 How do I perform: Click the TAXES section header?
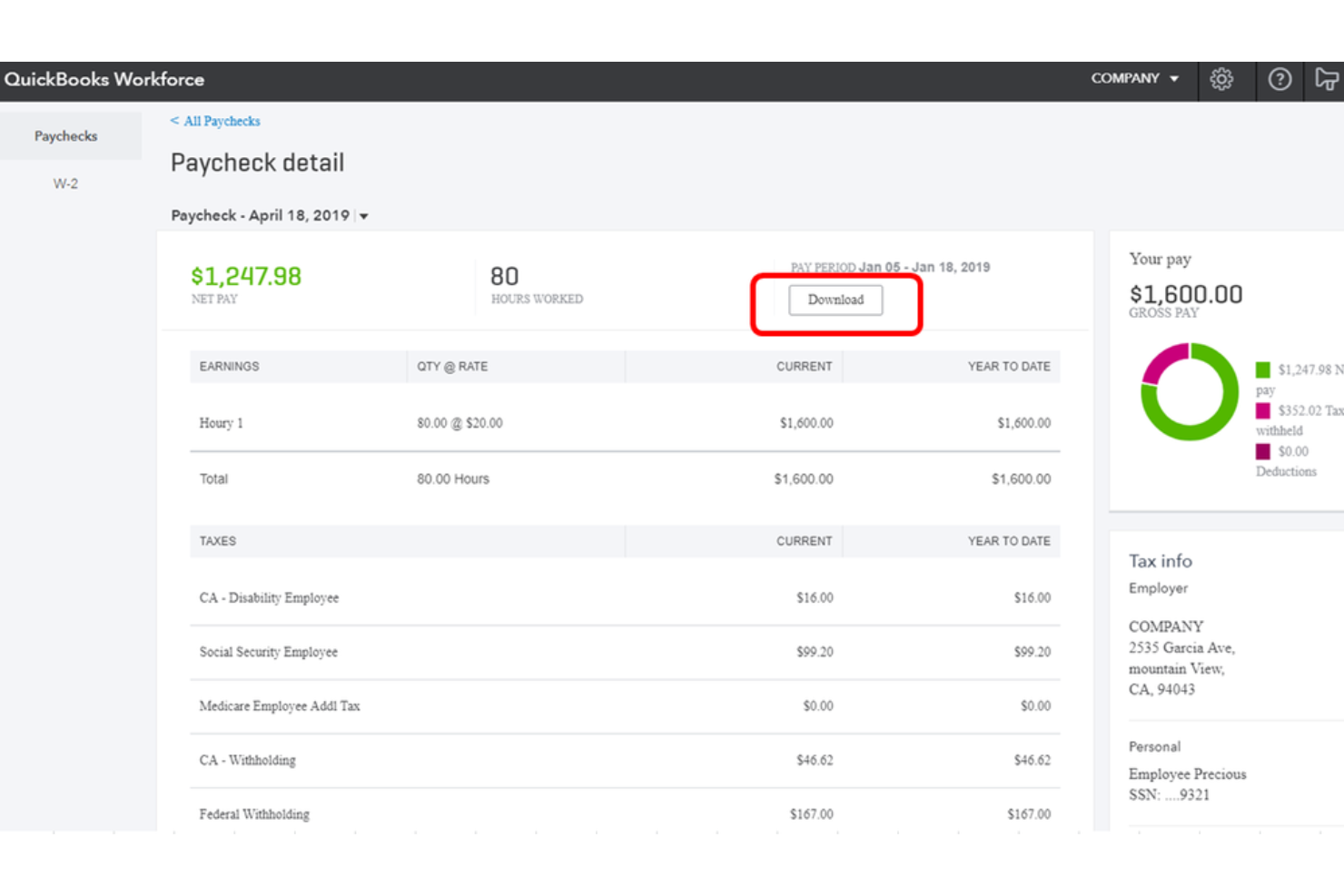(x=217, y=541)
